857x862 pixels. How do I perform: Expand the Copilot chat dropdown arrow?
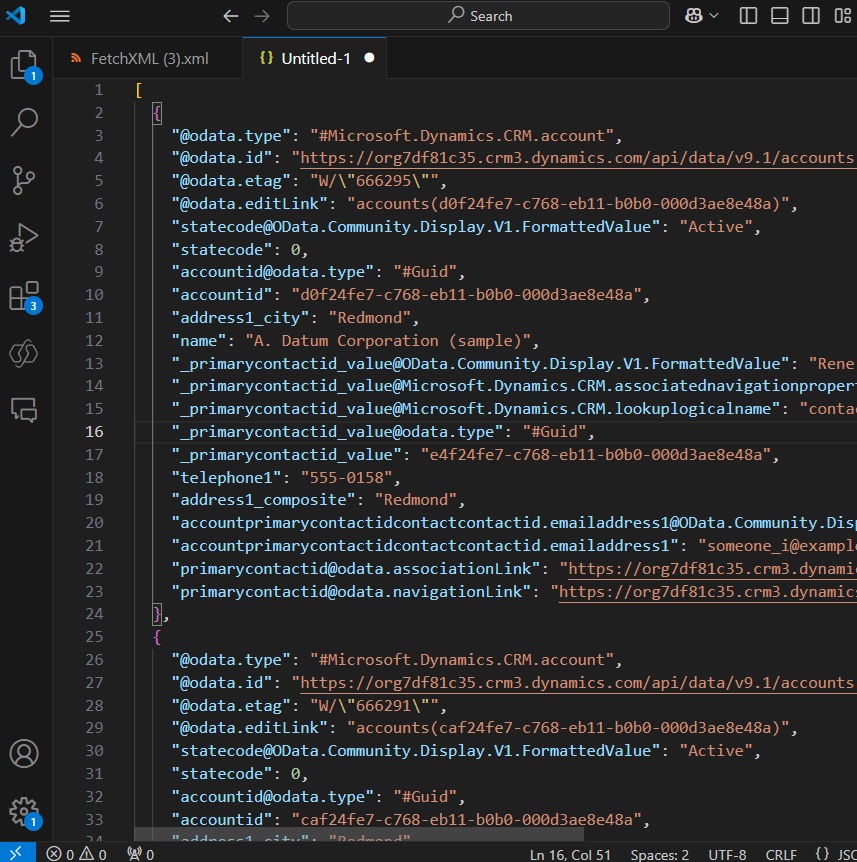pyautogui.click(x=714, y=15)
